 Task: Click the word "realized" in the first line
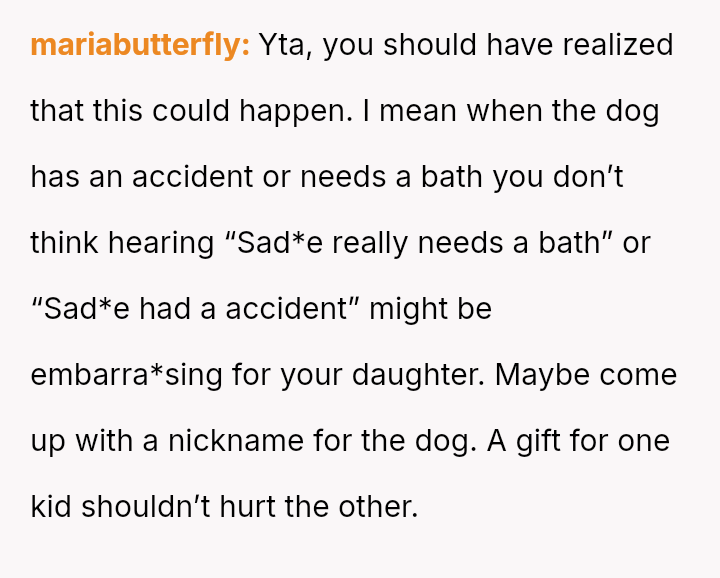click(x=618, y=45)
